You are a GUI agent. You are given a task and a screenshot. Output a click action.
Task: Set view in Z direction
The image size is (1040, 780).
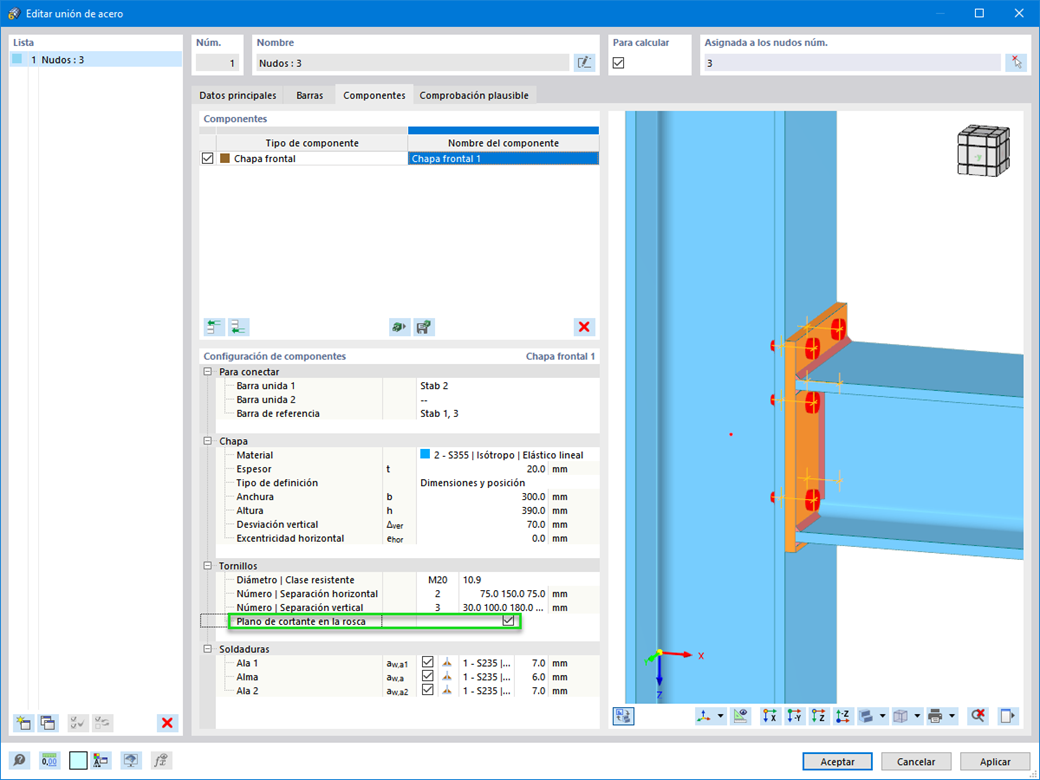coord(818,716)
